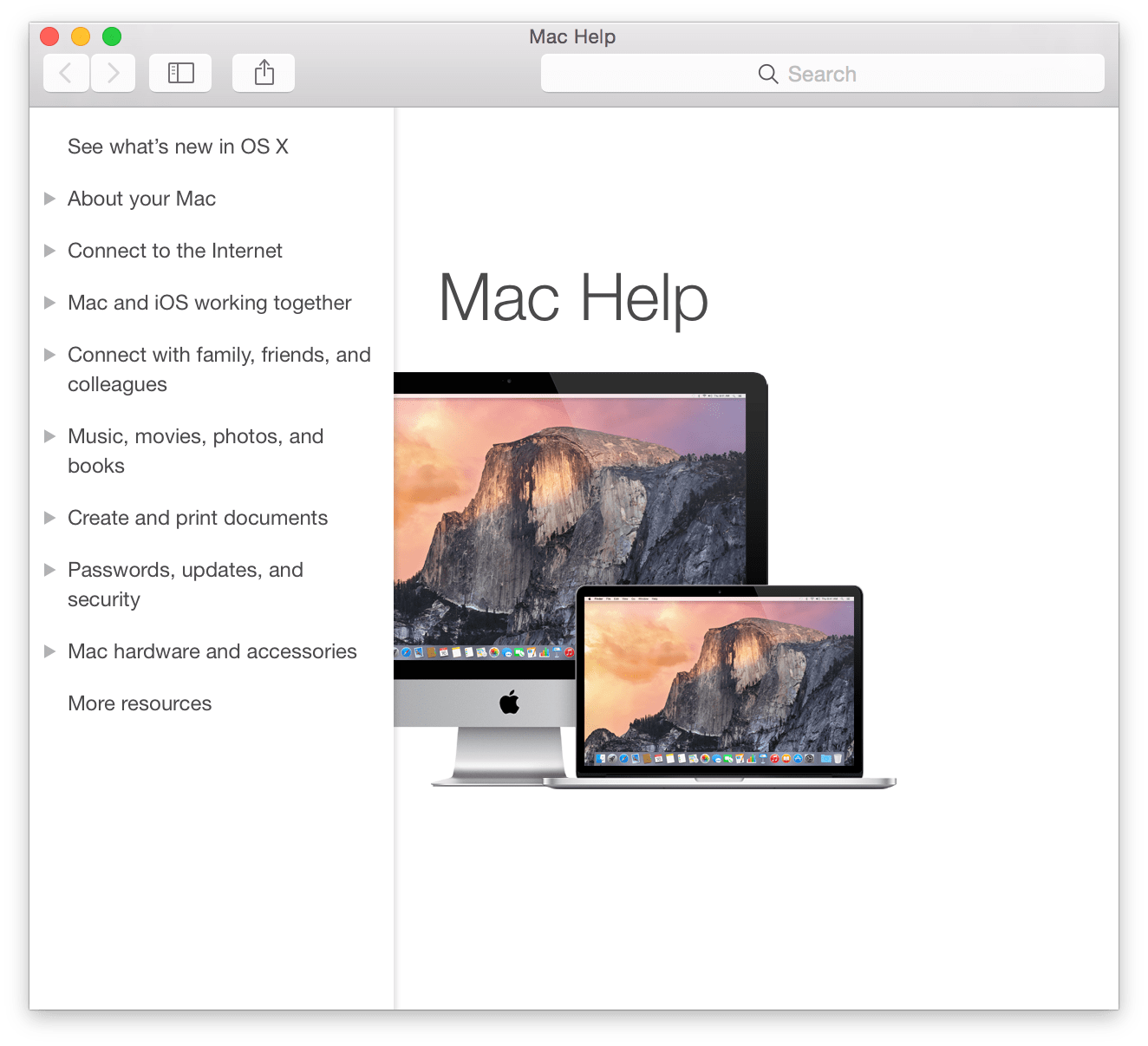
Task: Select Passwords, updates, and security label
Action: [x=186, y=585]
